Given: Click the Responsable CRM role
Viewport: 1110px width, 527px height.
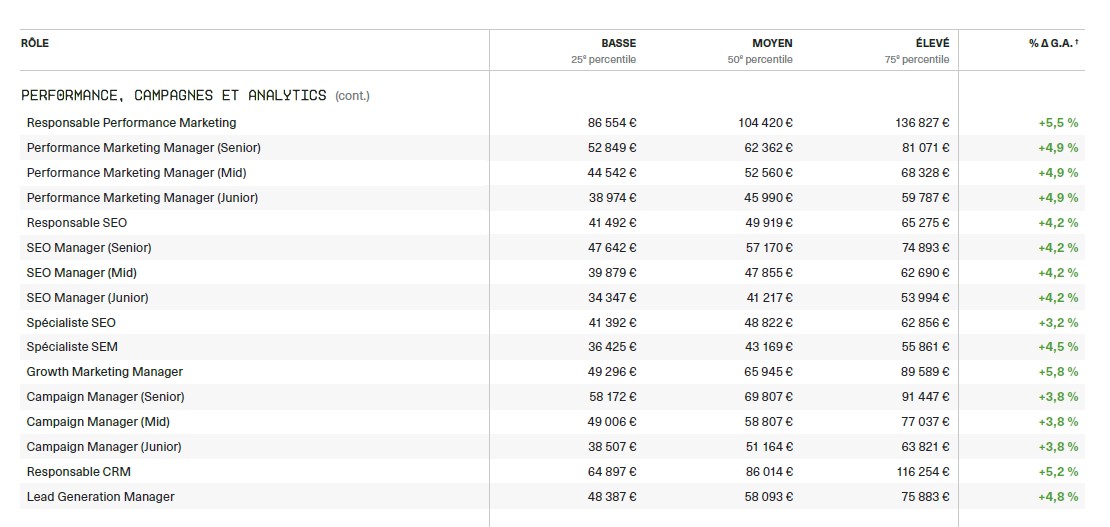Looking at the screenshot, I should coord(78,472).
